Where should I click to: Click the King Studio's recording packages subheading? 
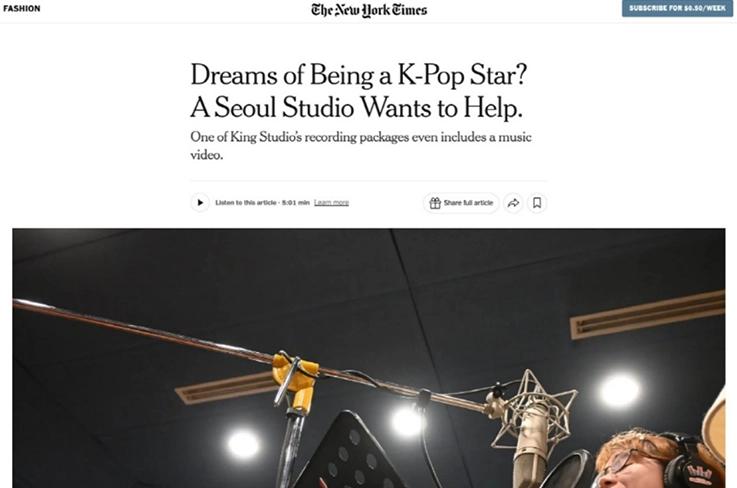[361, 146]
